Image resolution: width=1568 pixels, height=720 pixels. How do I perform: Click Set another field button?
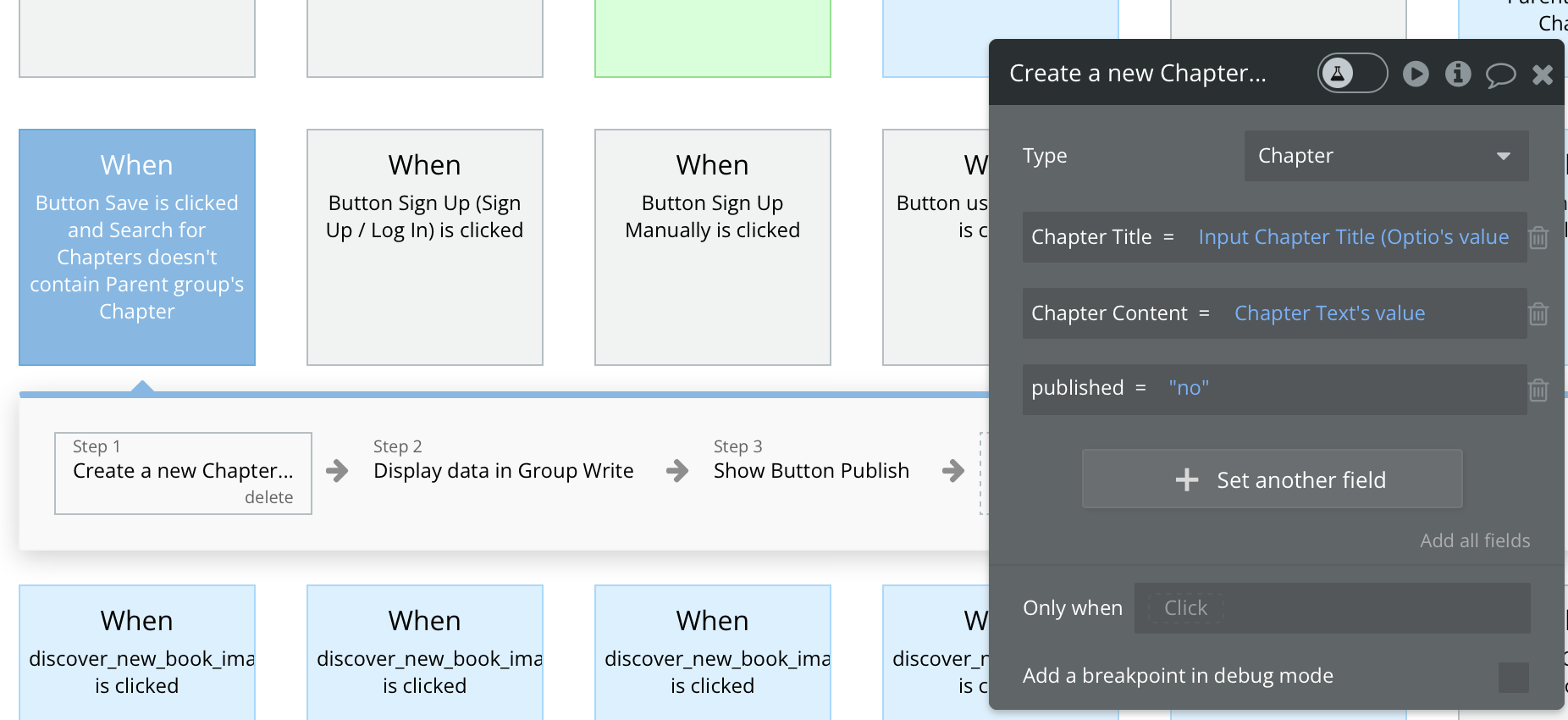pos(1272,479)
